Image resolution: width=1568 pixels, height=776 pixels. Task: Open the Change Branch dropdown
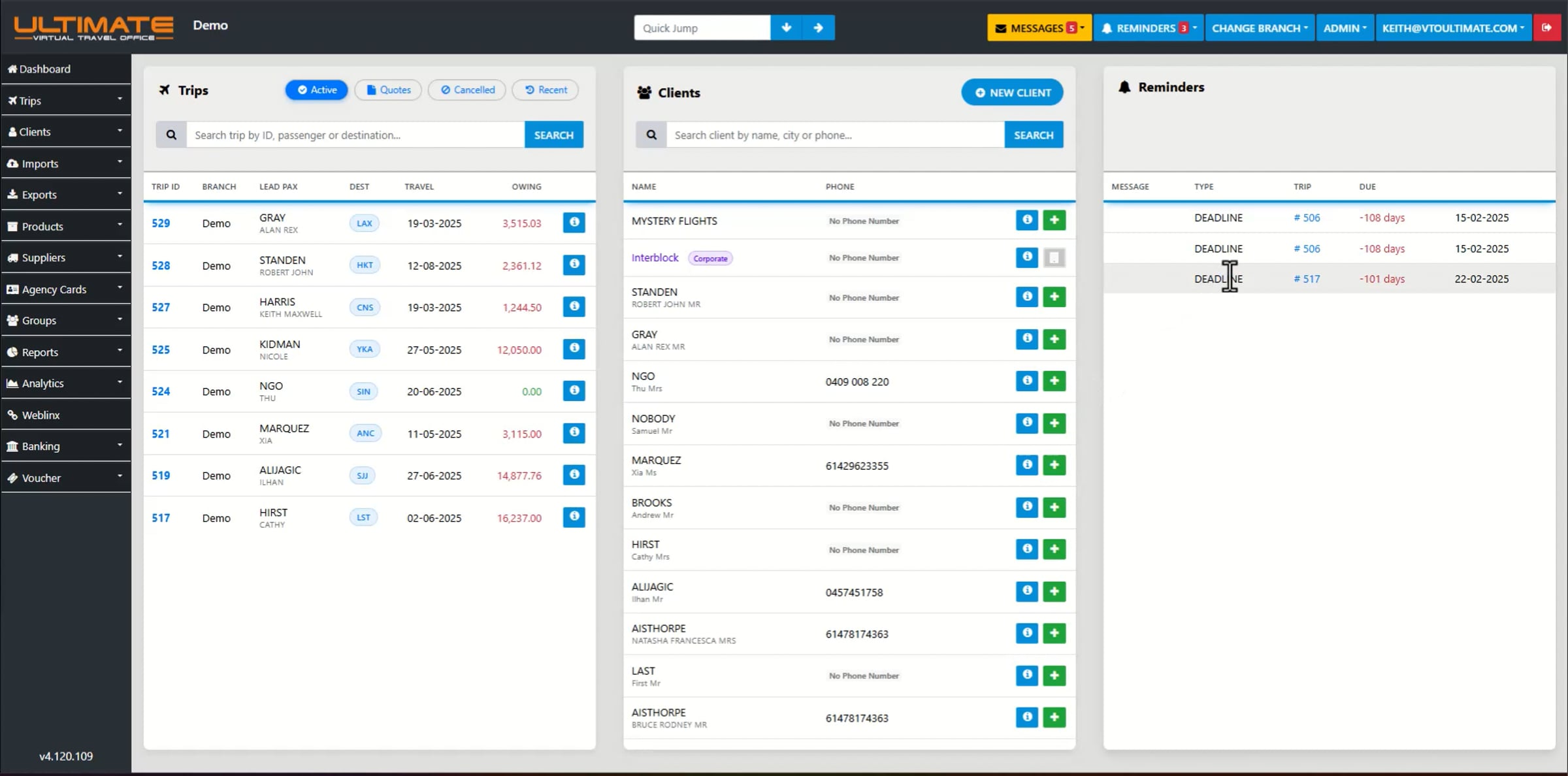(x=1259, y=28)
